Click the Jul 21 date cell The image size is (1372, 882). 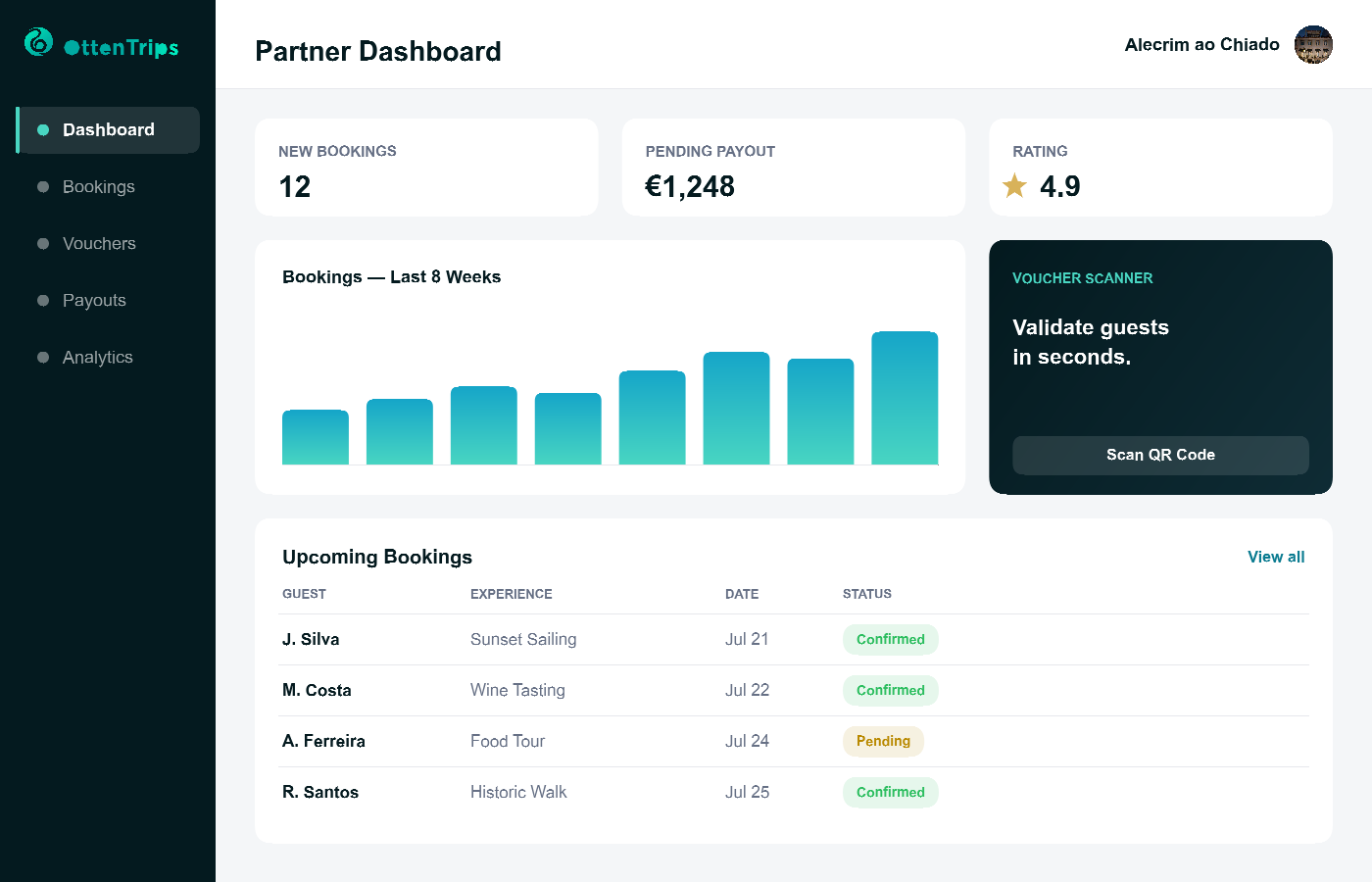point(747,640)
